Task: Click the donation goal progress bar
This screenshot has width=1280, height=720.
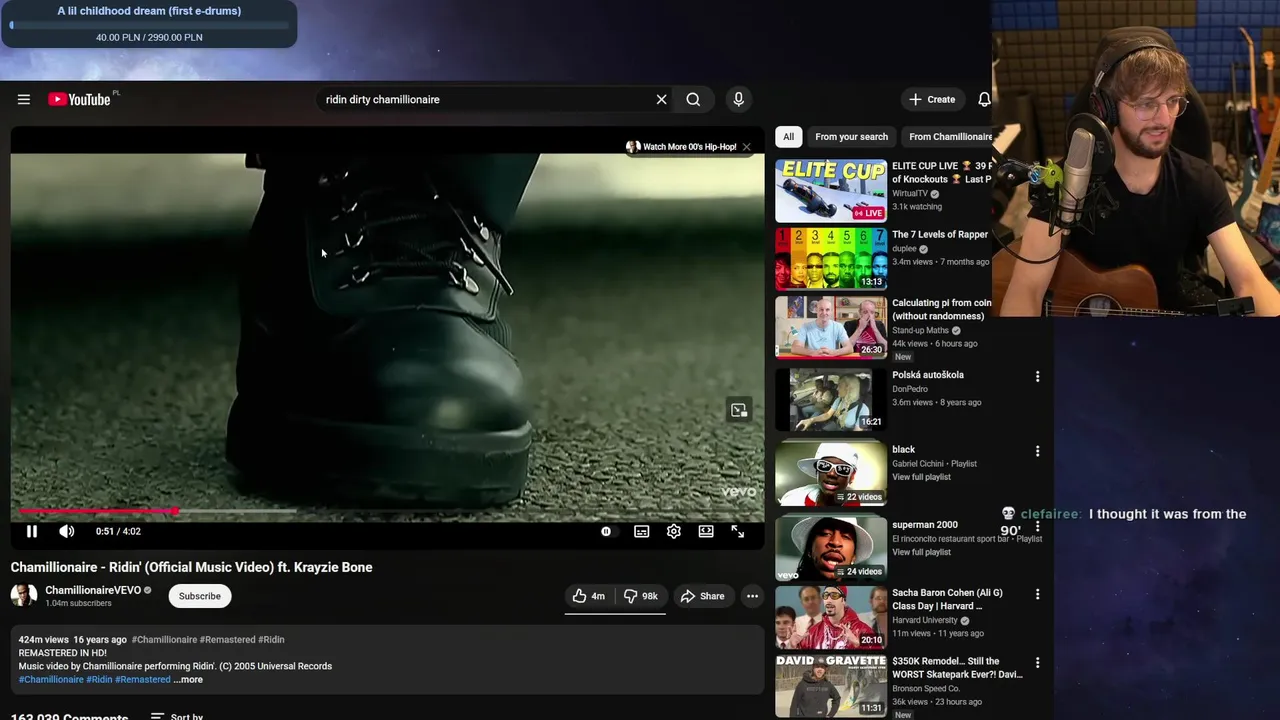Action: pos(149,25)
